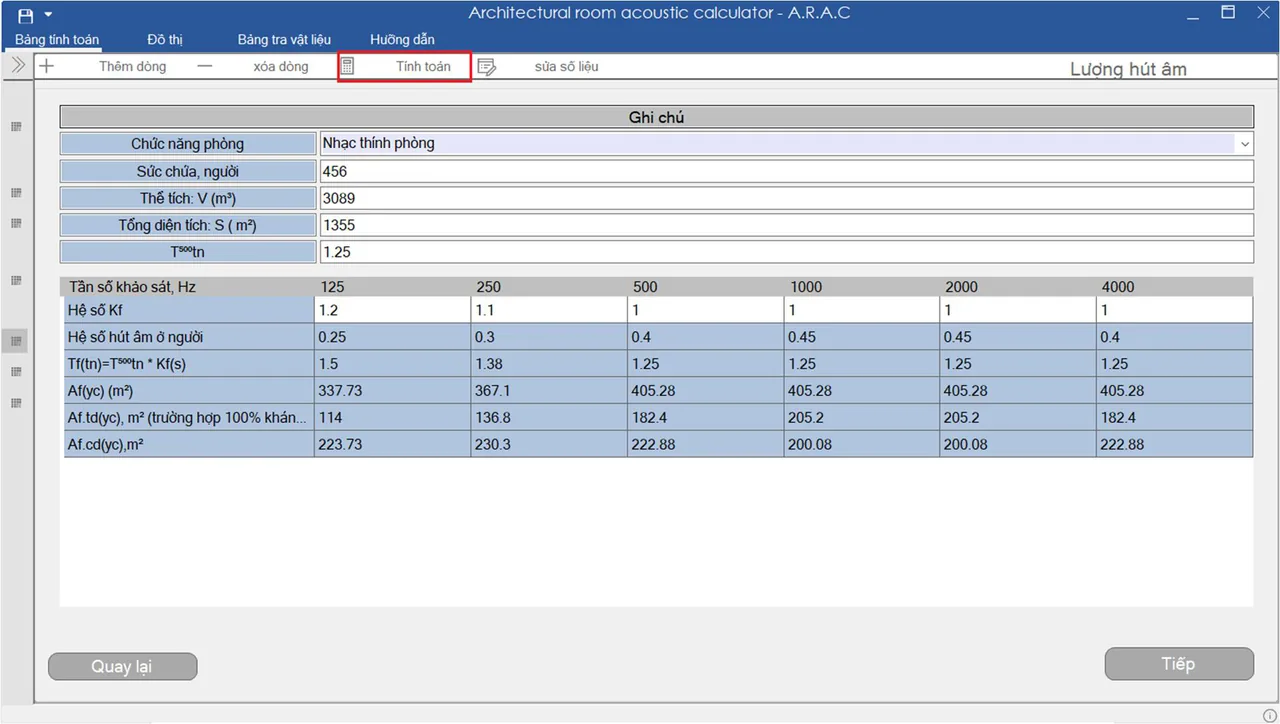Click the minus icon for xóa dòng
Screen dimensions: 1280x724
(x=205, y=66)
